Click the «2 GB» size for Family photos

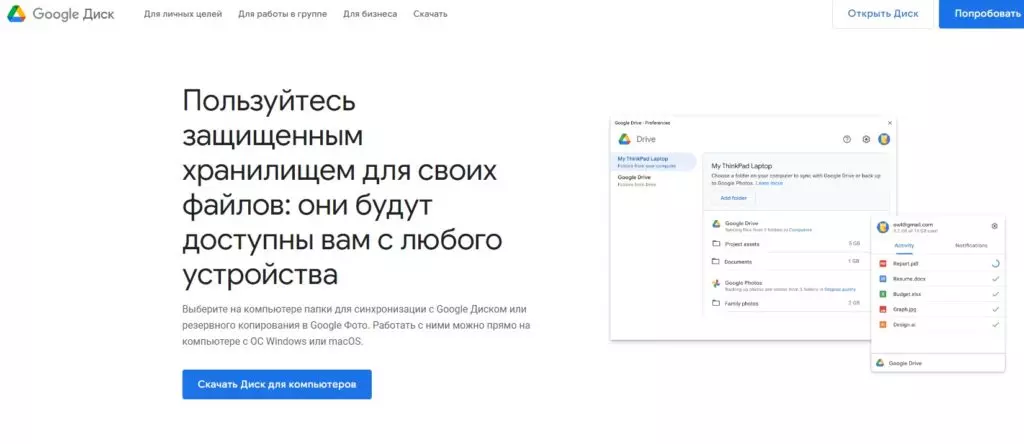point(854,303)
